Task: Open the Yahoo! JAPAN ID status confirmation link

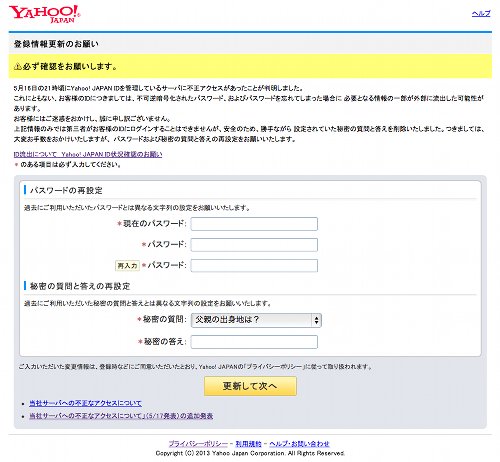Action: [x=88, y=154]
